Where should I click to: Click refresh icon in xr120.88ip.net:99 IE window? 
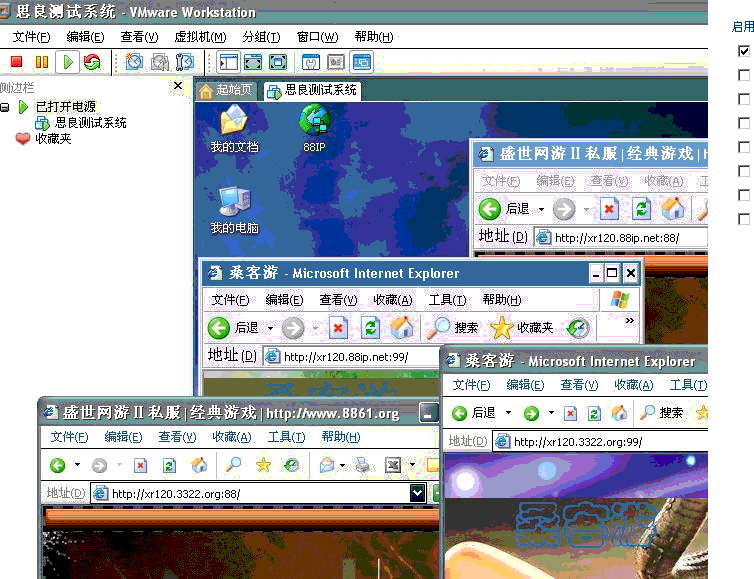pyautogui.click(x=370, y=328)
